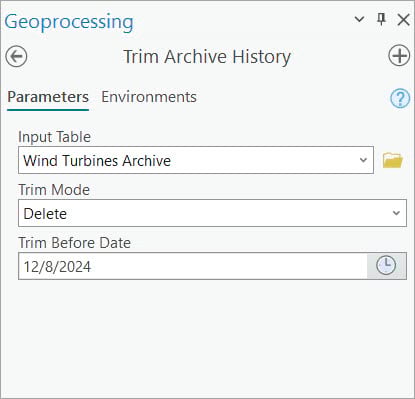Open Geoprocessing pane options chevron menu

coord(359,20)
